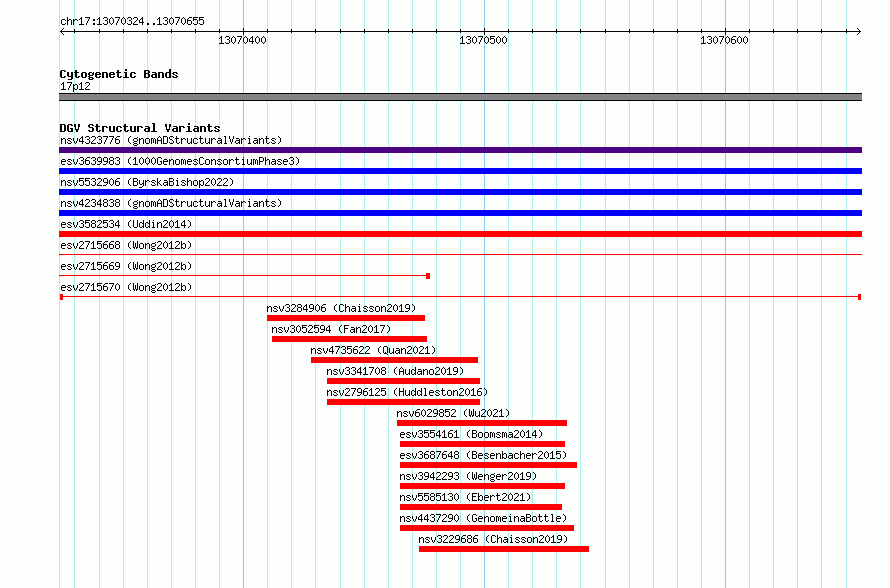
Task: Click the red nsv2796125 variant bar
Action: click(403, 402)
